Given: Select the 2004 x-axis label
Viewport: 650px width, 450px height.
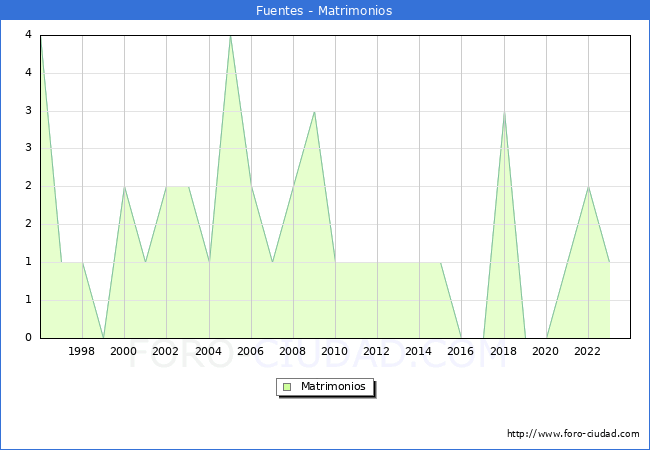Looking at the screenshot, I should coord(209,351).
